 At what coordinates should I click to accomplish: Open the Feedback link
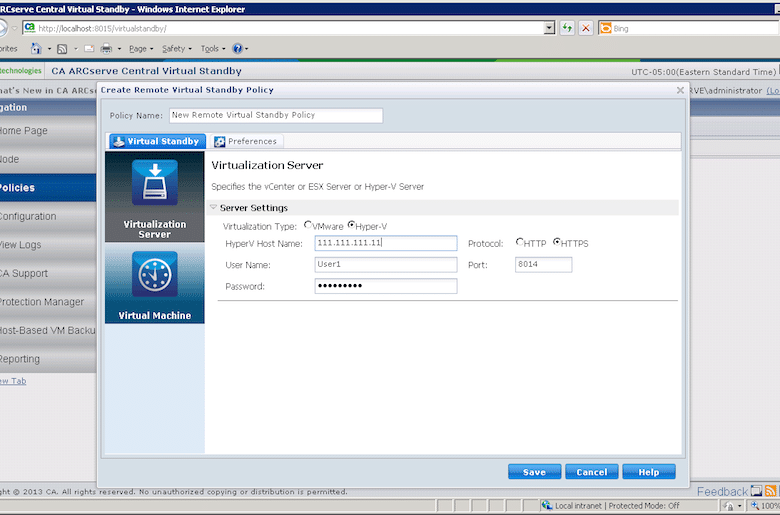tap(722, 492)
